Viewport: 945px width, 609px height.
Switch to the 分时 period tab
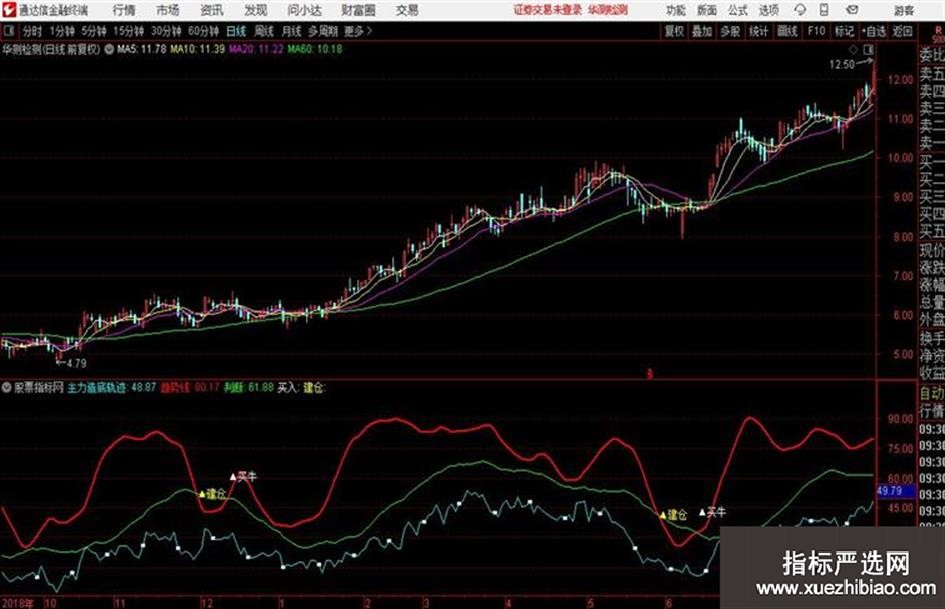pos(32,31)
